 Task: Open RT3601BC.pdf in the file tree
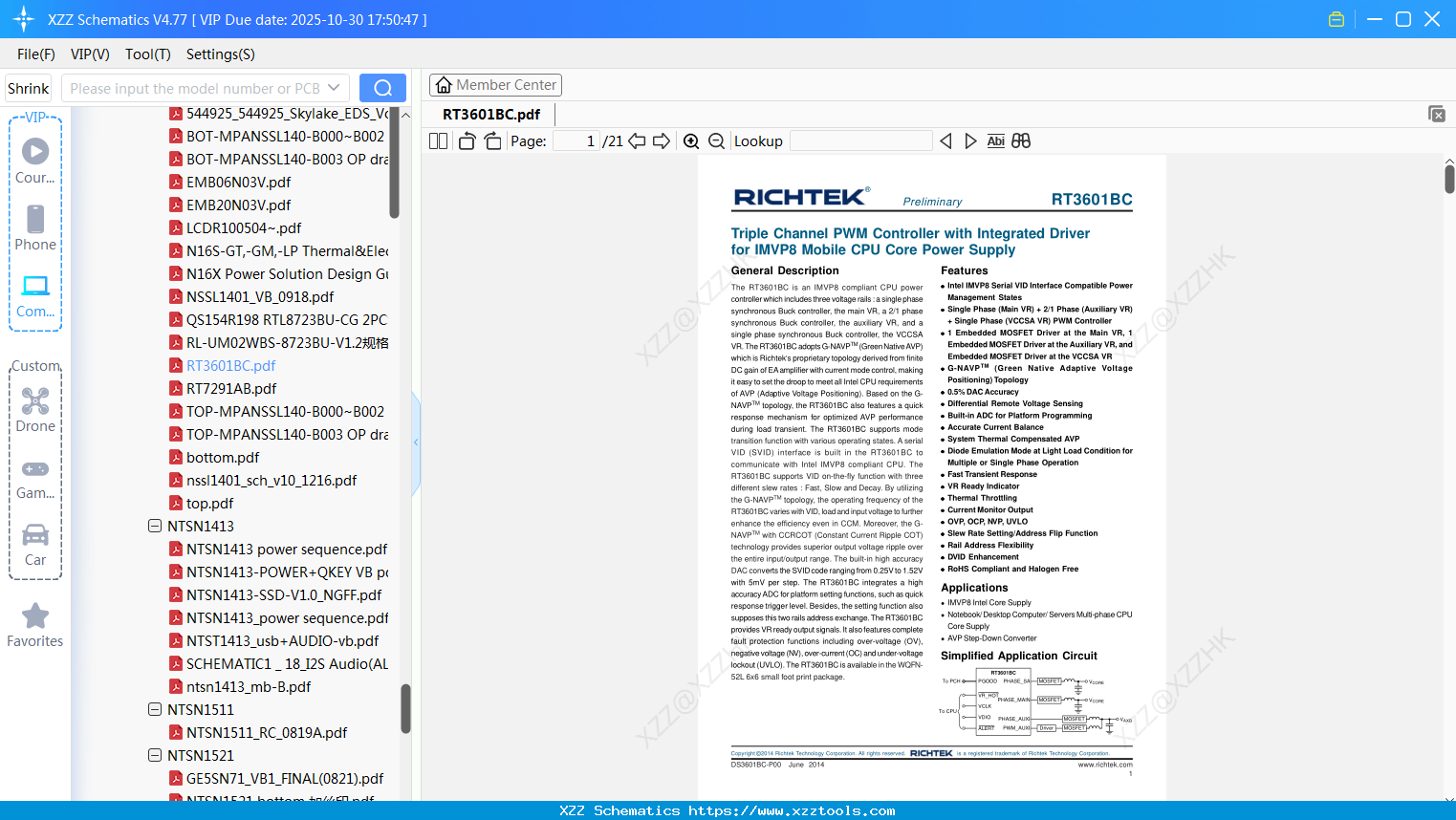(230, 365)
